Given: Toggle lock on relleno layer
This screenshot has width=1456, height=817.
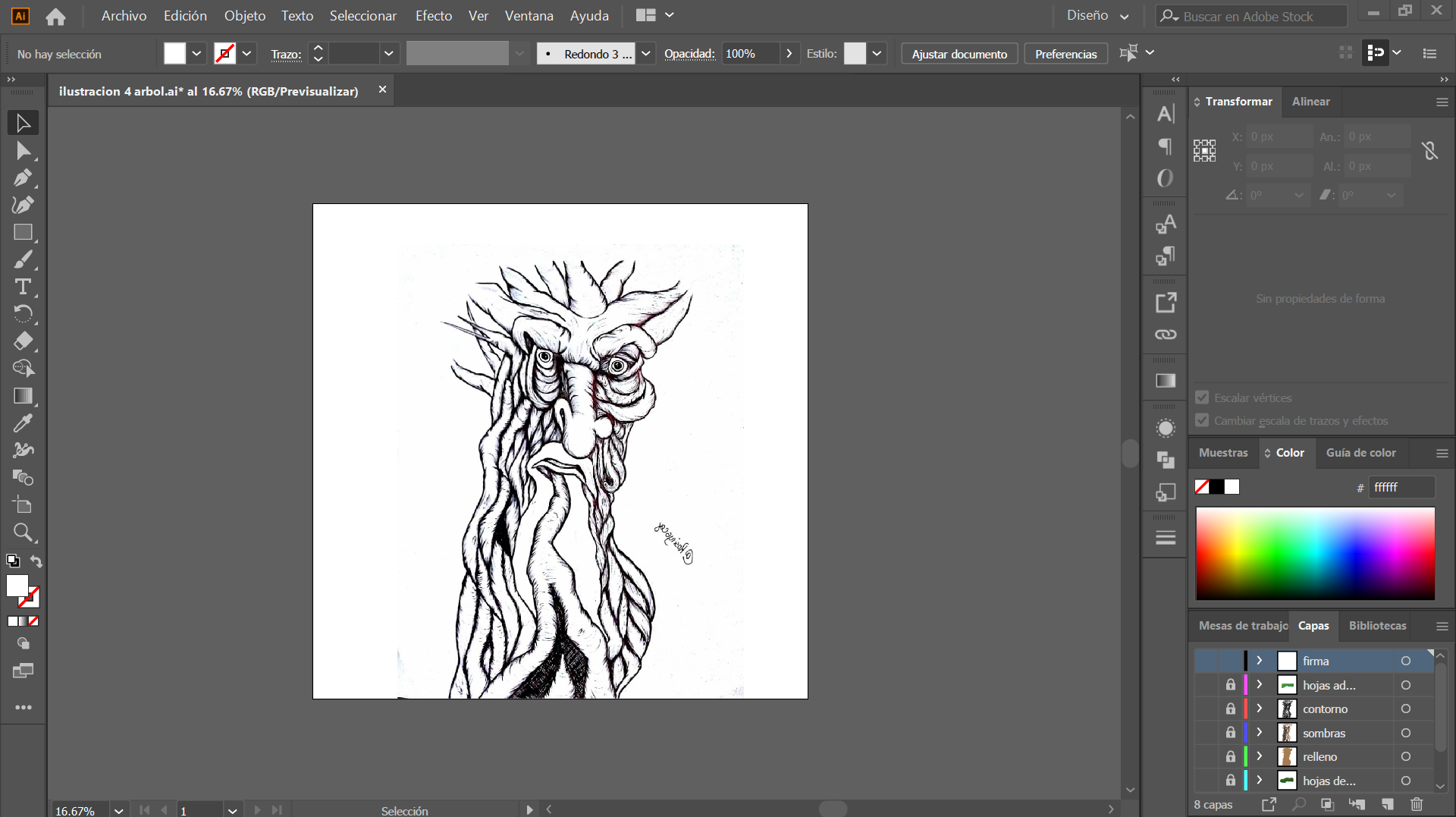Looking at the screenshot, I should pos(1230,756).
